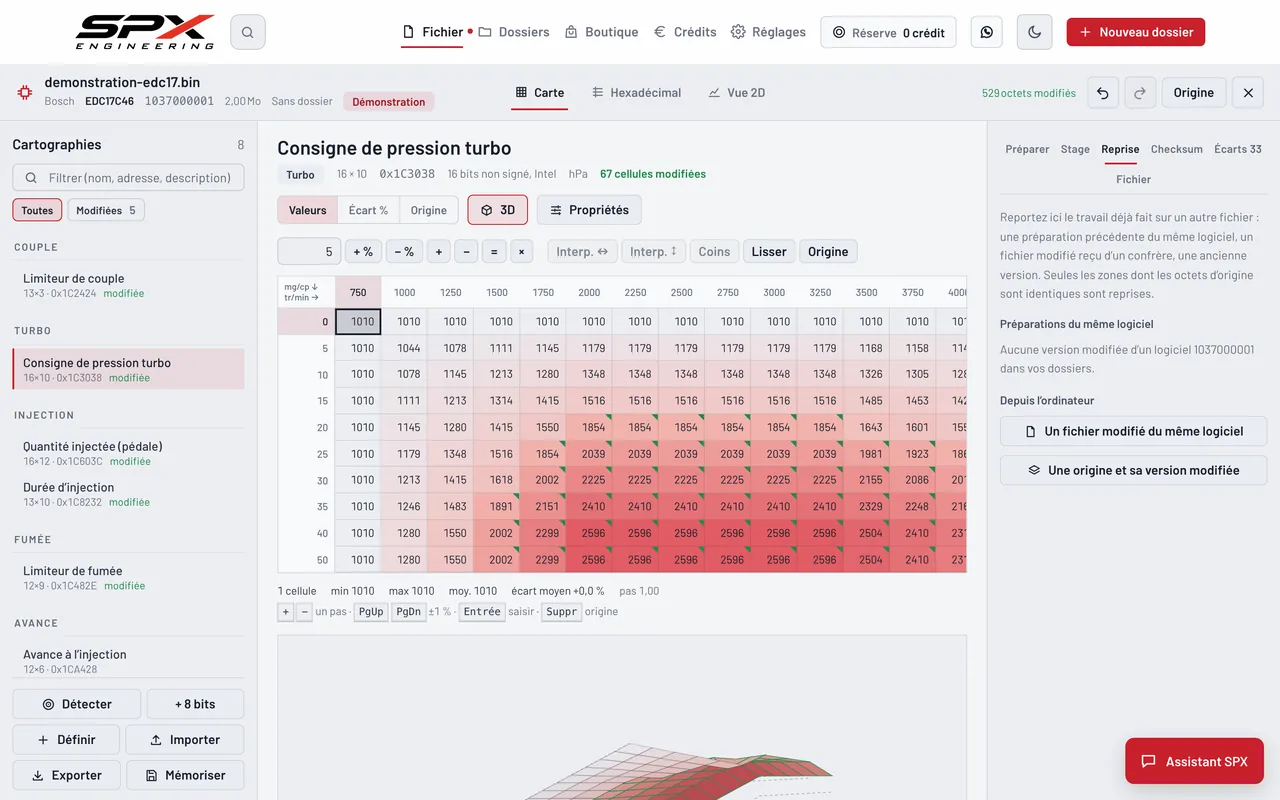Viewport: 1280px width, 800px height.
Task: Apply the + % operation to the selection
Action: [363, 252]
